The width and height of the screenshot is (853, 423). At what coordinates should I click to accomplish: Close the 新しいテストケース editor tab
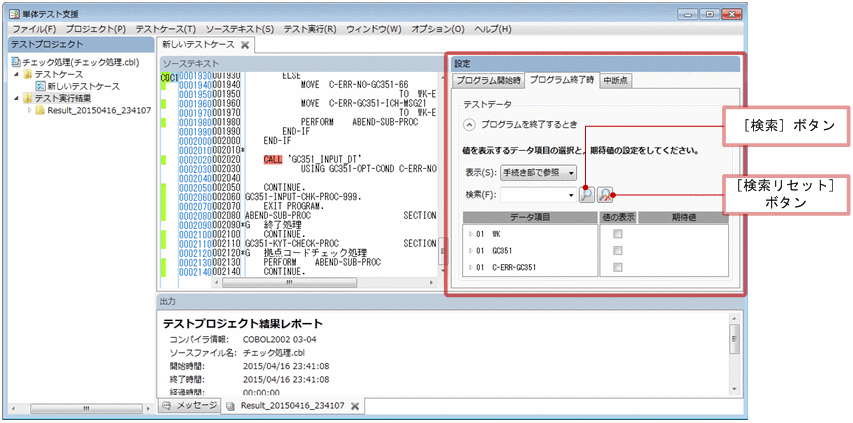(x=245, y=45)
